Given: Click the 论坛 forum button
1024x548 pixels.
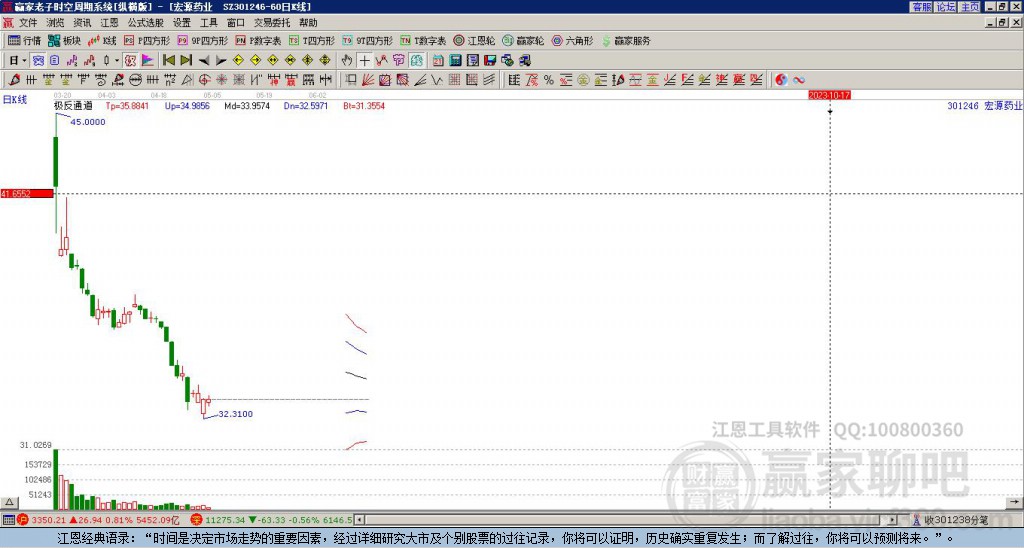Looking at the screenshot, I should [946, 7].
